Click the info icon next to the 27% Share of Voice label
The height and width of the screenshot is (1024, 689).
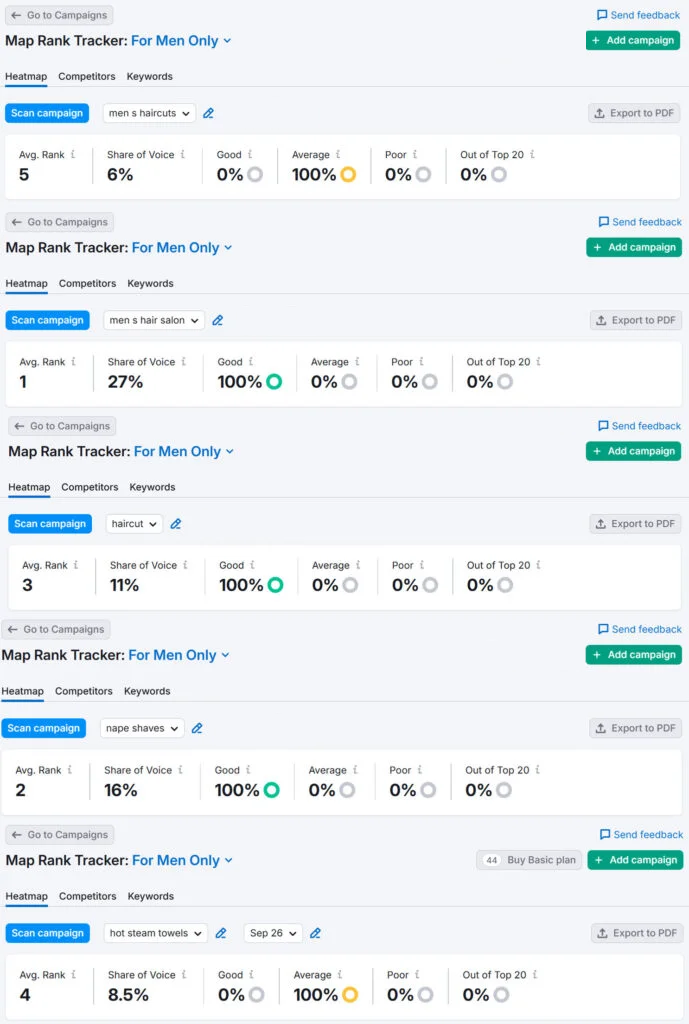click(185, 362)
